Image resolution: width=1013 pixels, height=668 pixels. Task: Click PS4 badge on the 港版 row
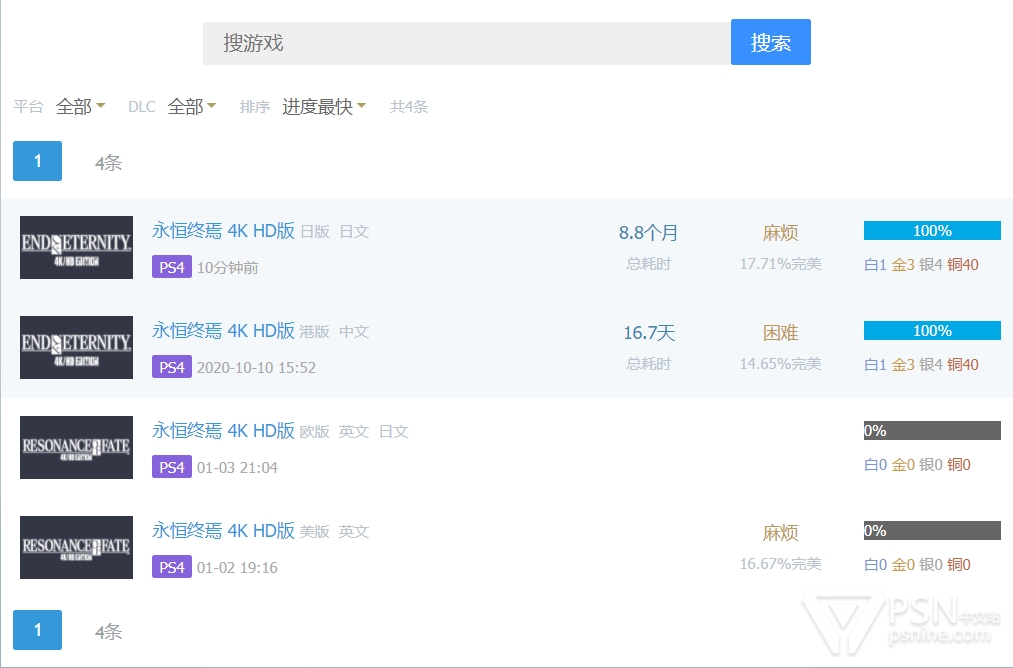pos(171,367)
